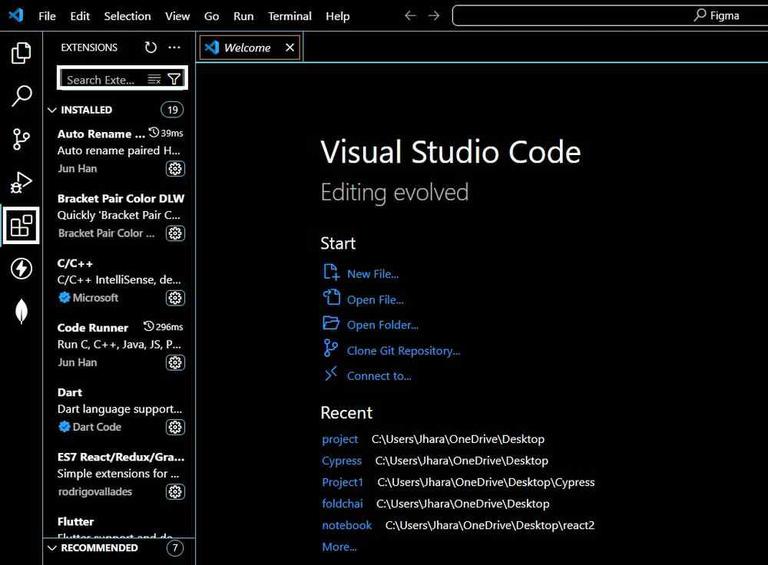
Task: Click the Open Folder icon
Action: [331, 323]
